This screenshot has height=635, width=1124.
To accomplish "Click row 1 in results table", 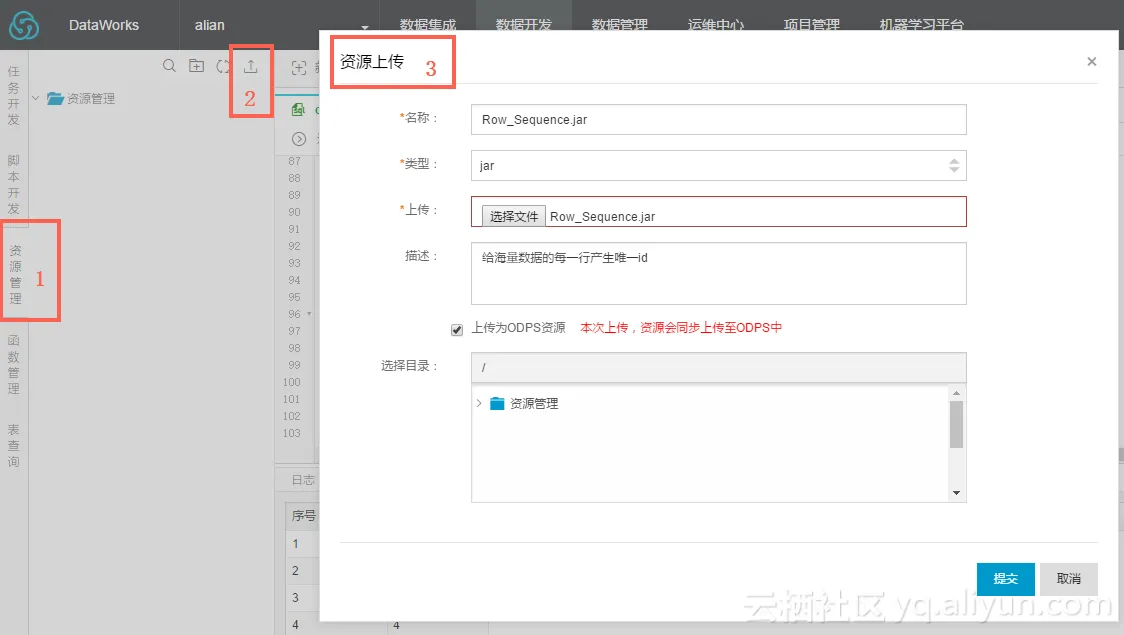I will (x=295, y=544).
